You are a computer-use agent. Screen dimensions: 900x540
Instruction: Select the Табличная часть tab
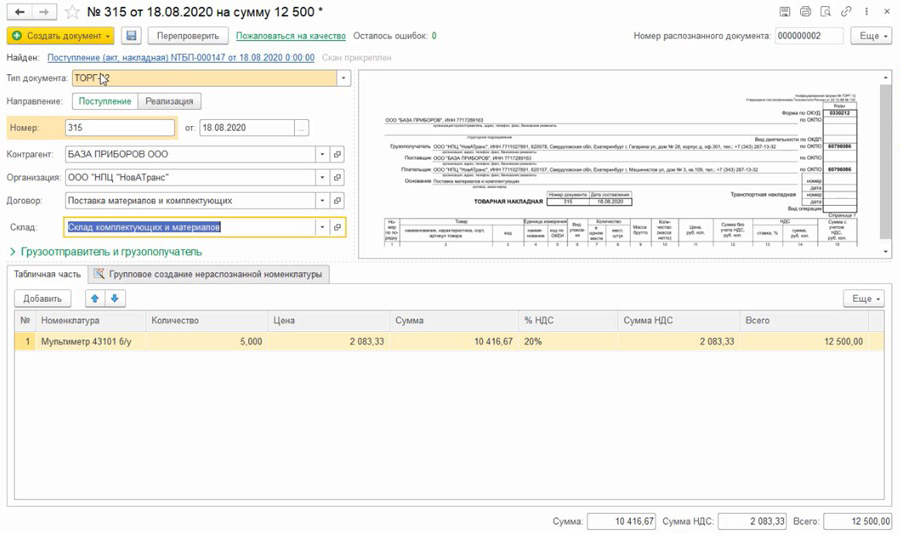pos(46,274)
